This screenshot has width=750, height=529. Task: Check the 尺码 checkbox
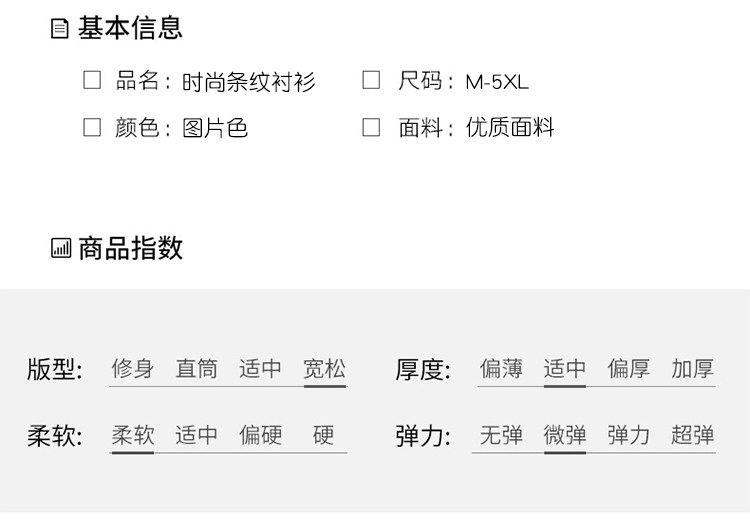pyautogui.click(x=371, y=80)
